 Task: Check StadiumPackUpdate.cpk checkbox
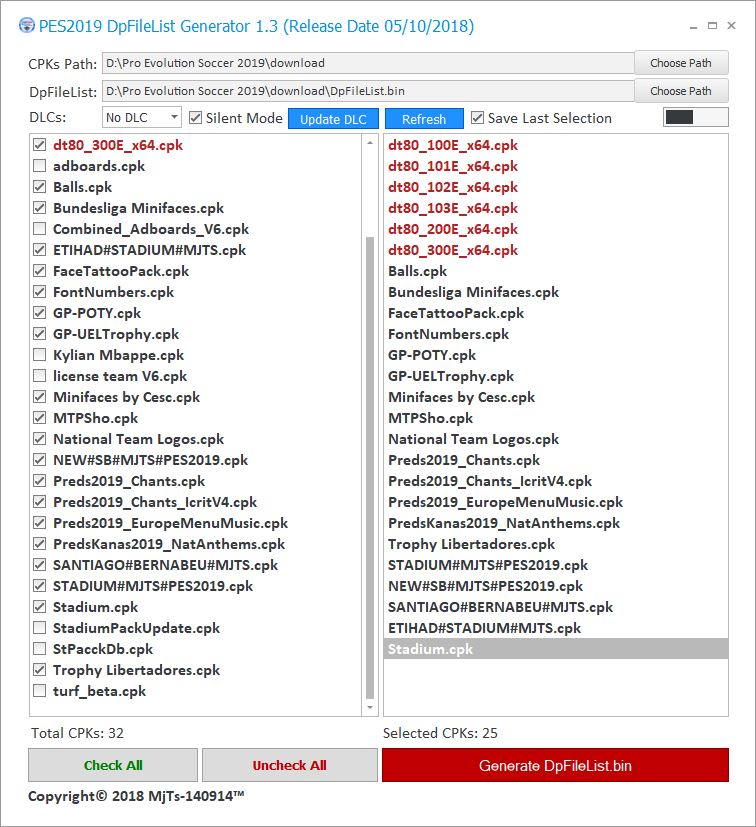click(40, 628)
